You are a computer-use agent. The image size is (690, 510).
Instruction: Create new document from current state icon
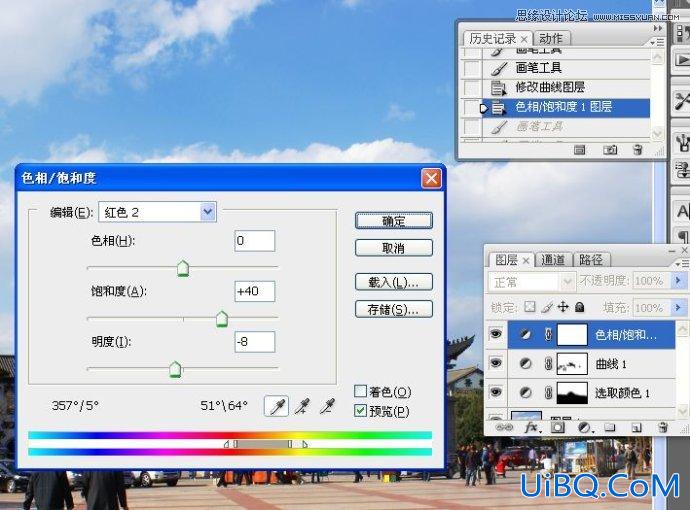580,150
